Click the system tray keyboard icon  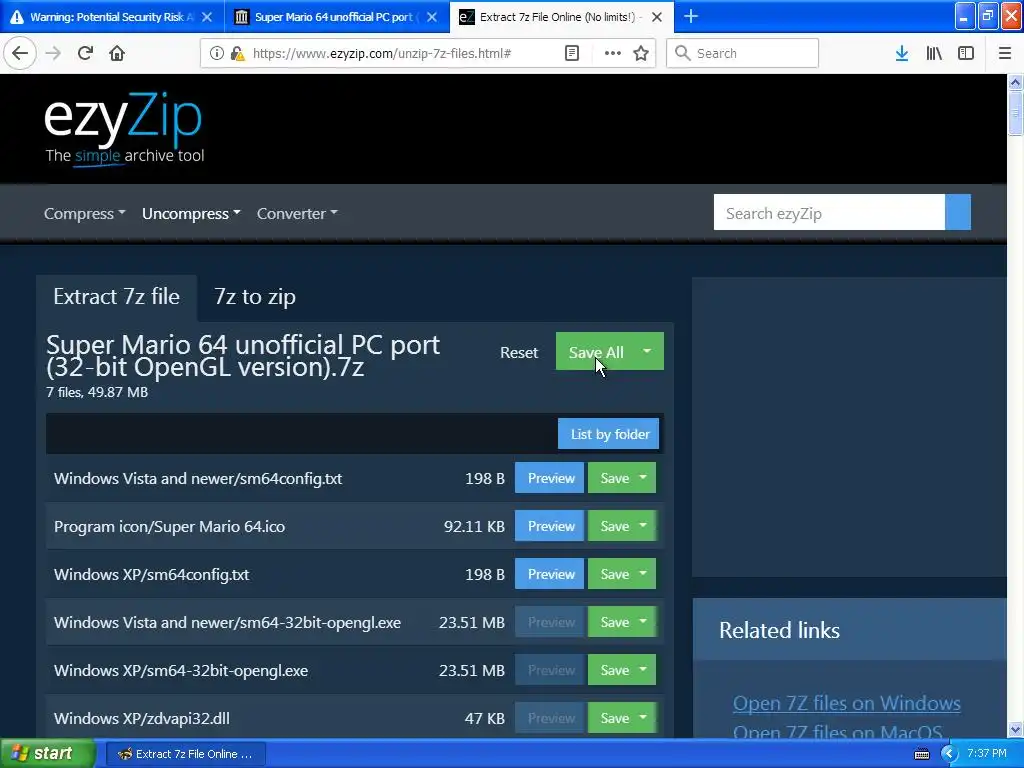tap(921, 754)
